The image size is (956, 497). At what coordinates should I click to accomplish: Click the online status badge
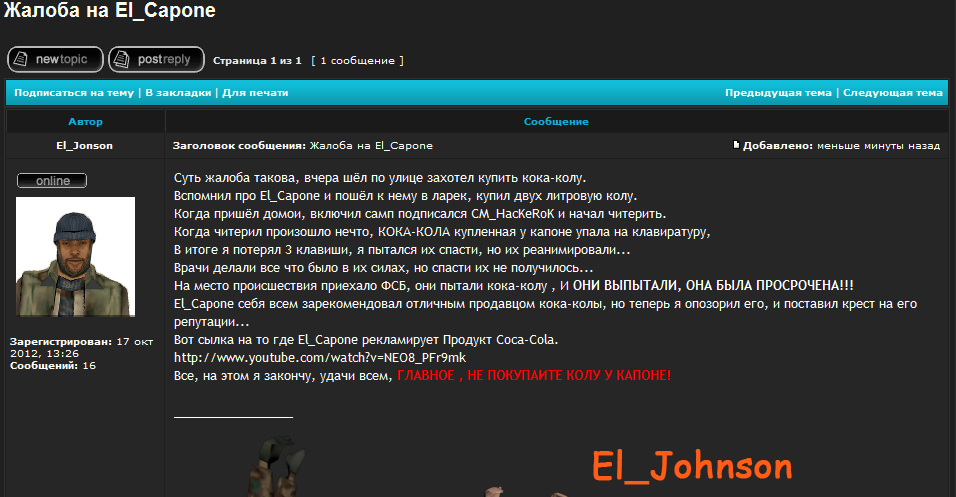[52, 181]
